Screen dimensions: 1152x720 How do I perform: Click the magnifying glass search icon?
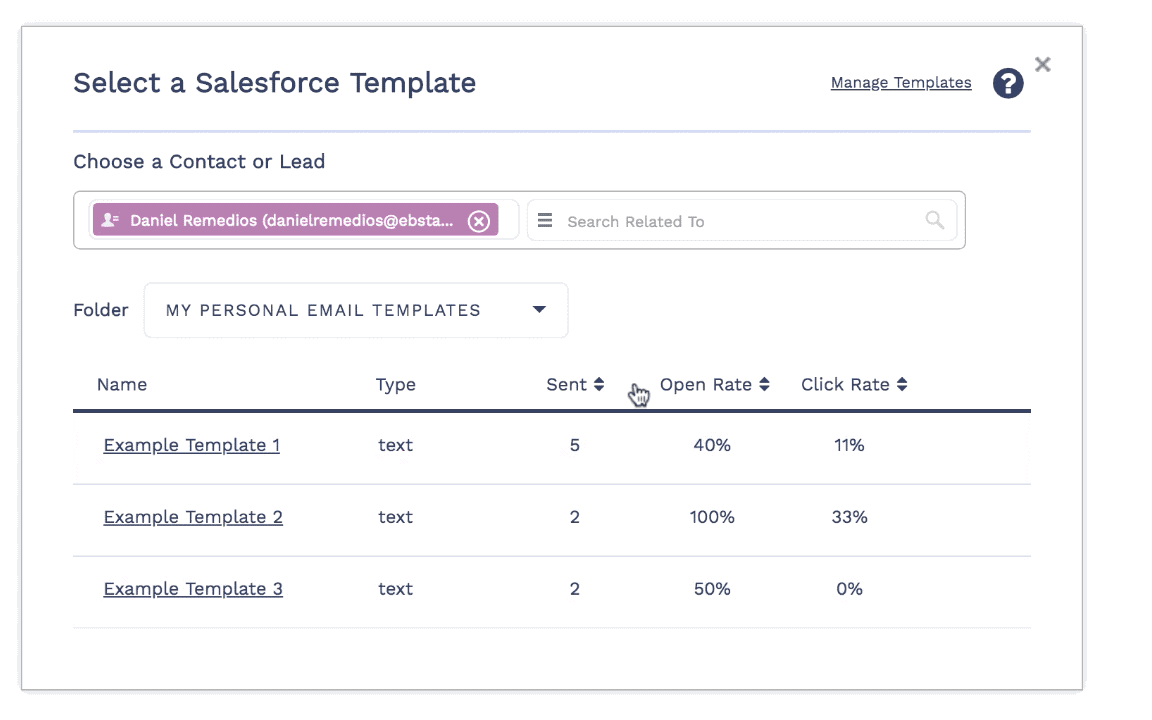point(934,221)
